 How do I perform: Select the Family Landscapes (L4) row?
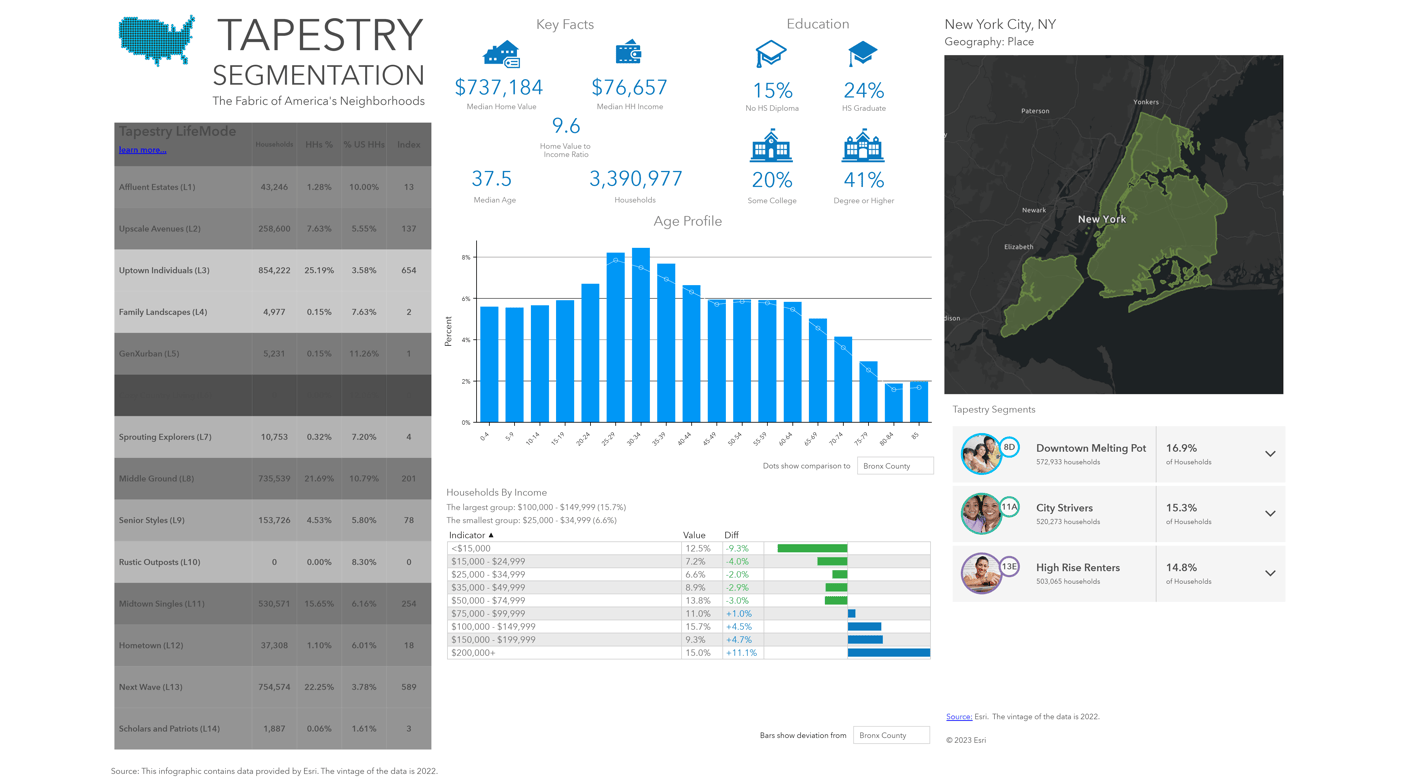point(273,312)
